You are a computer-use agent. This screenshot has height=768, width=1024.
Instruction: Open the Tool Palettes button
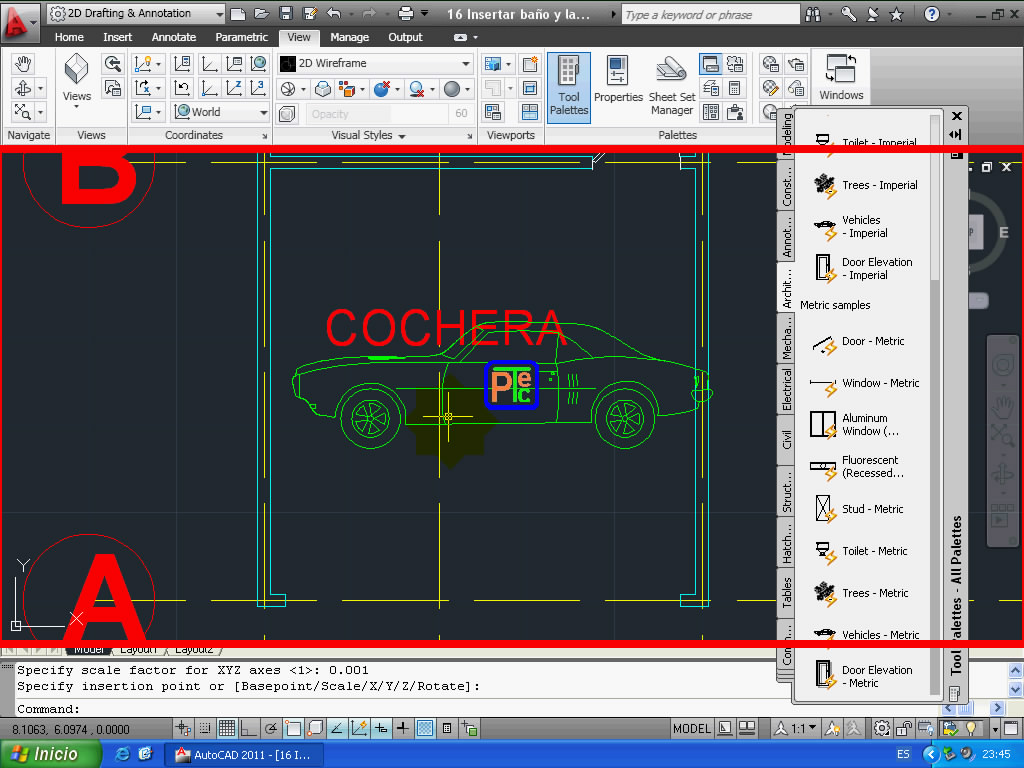569,87
